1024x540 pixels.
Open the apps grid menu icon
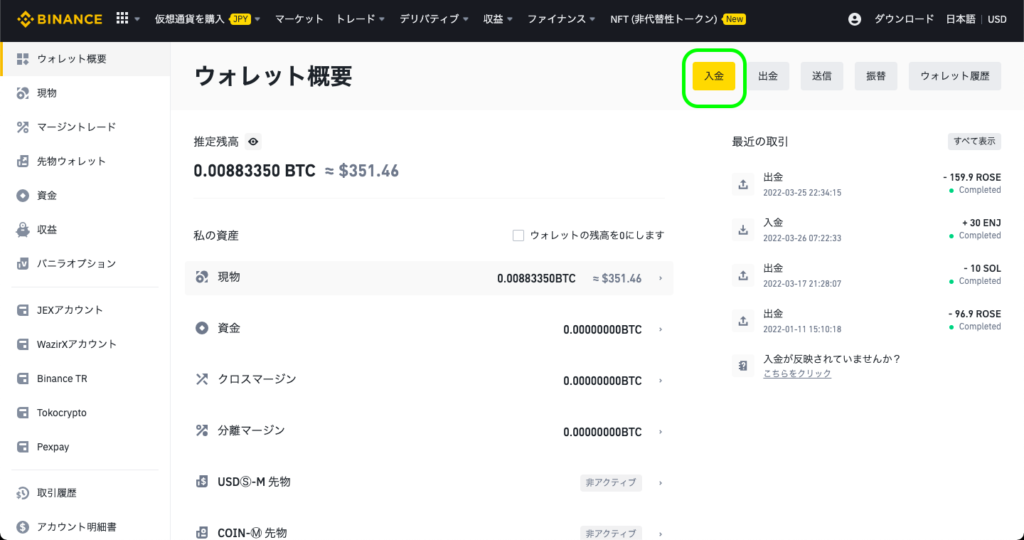[122, 18]
